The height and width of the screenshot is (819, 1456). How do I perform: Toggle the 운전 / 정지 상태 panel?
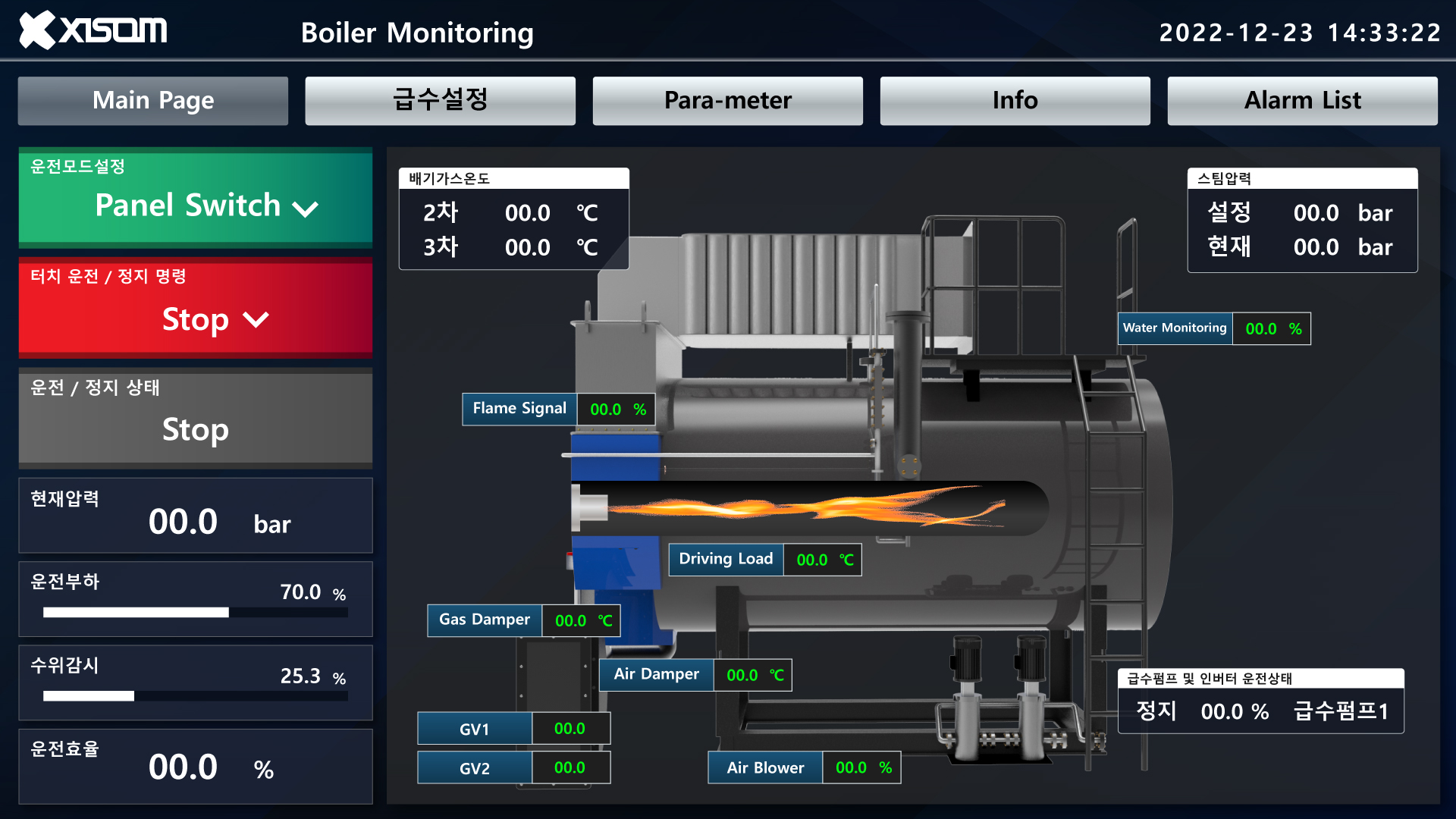click(x=196, y=419)
